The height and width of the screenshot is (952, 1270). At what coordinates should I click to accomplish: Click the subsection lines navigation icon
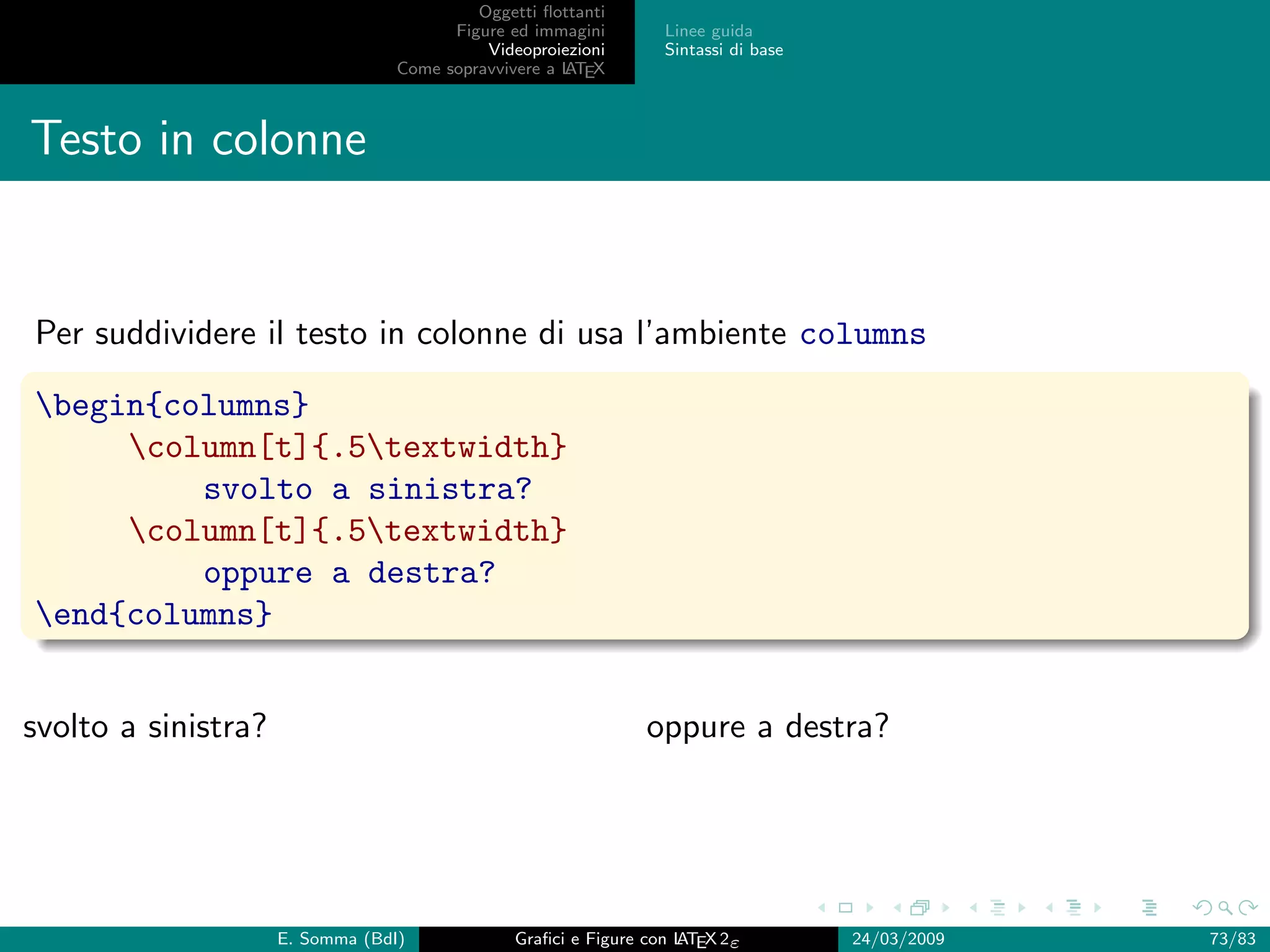[x=998, y=908]
